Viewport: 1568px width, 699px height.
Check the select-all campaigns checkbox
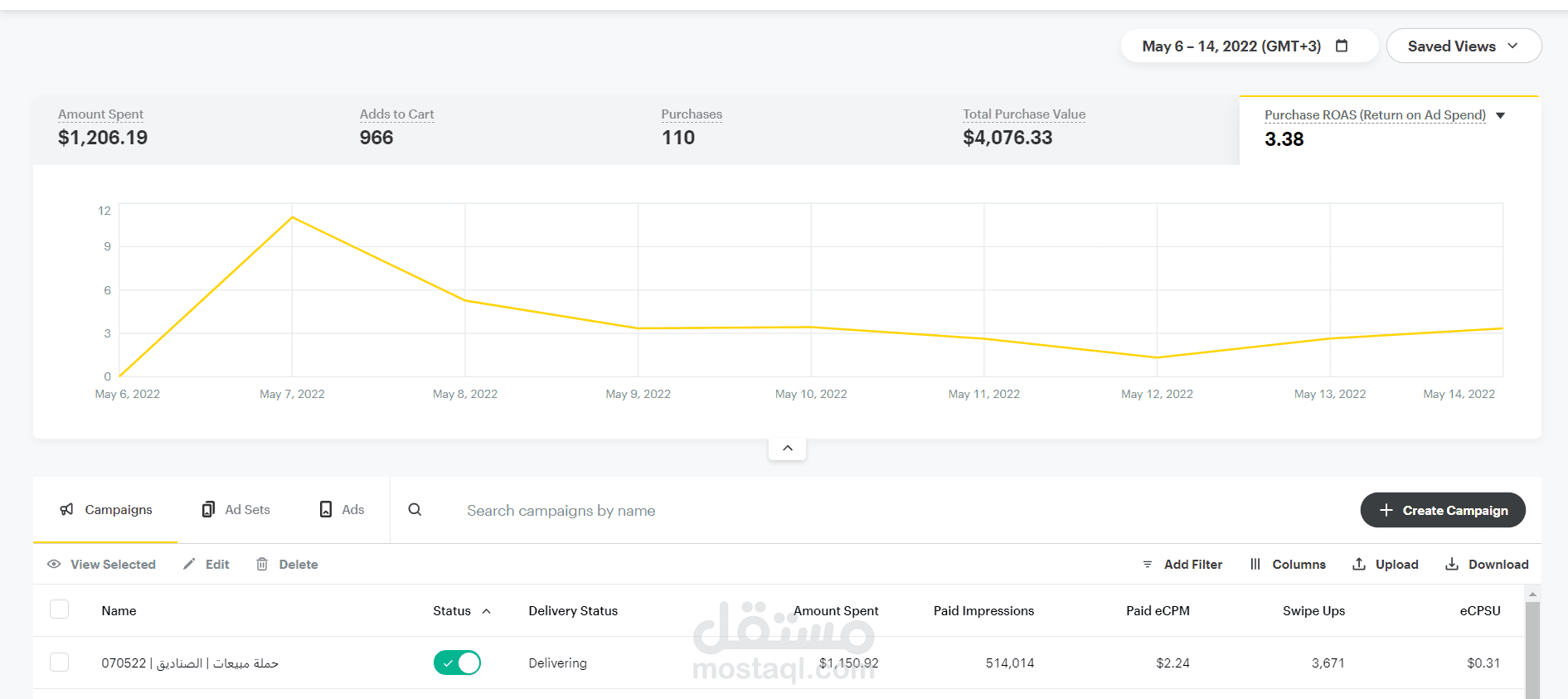(x=60, y=609)
